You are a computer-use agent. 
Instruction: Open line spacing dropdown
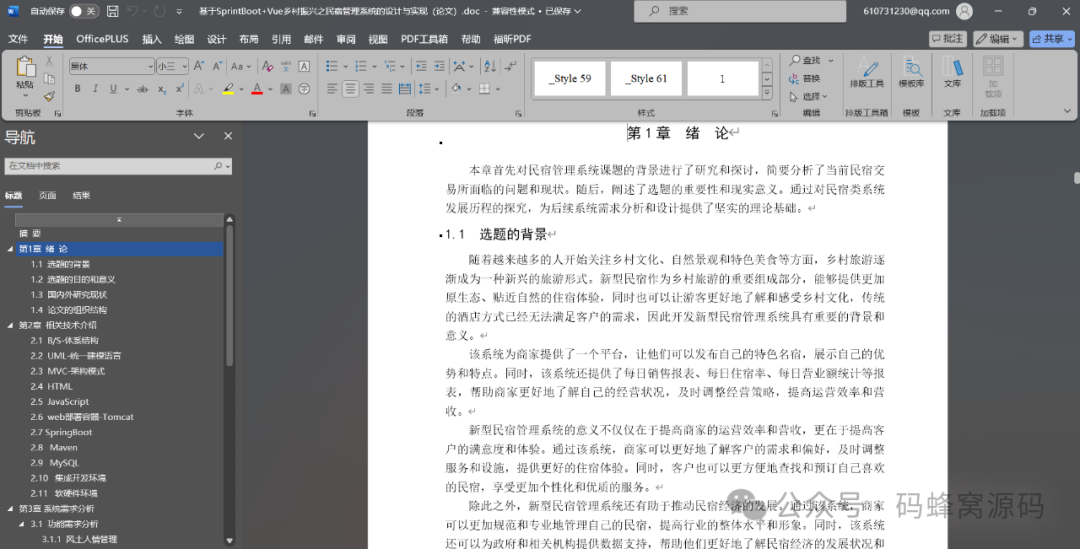click(x=428, y=89)
